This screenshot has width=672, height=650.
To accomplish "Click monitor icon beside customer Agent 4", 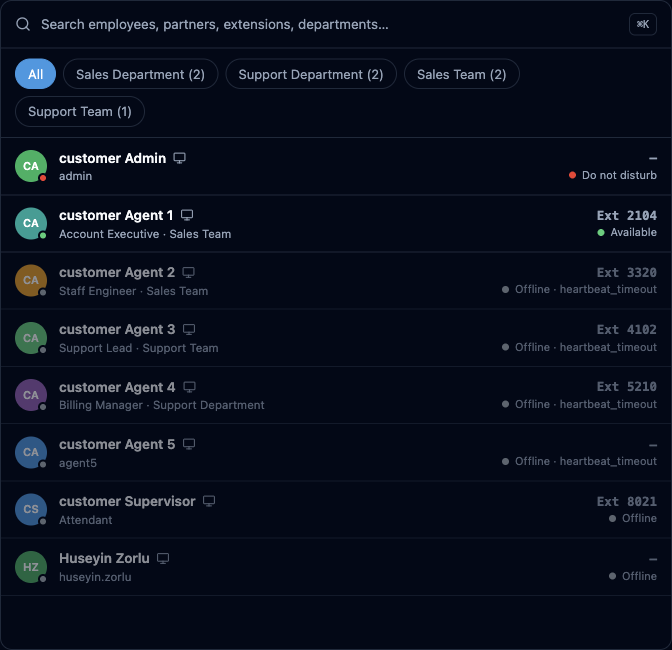I will coord(189,387).
